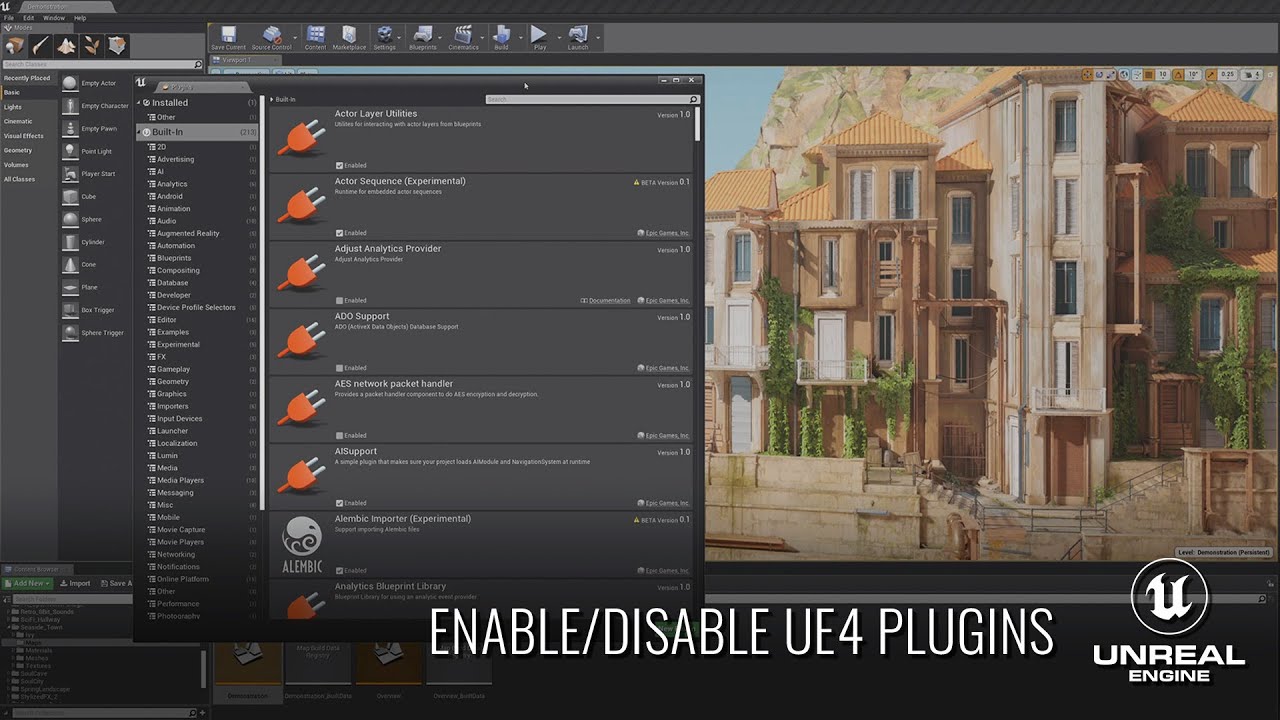Click the Launch toolbar icon

(x=577, y=35)
